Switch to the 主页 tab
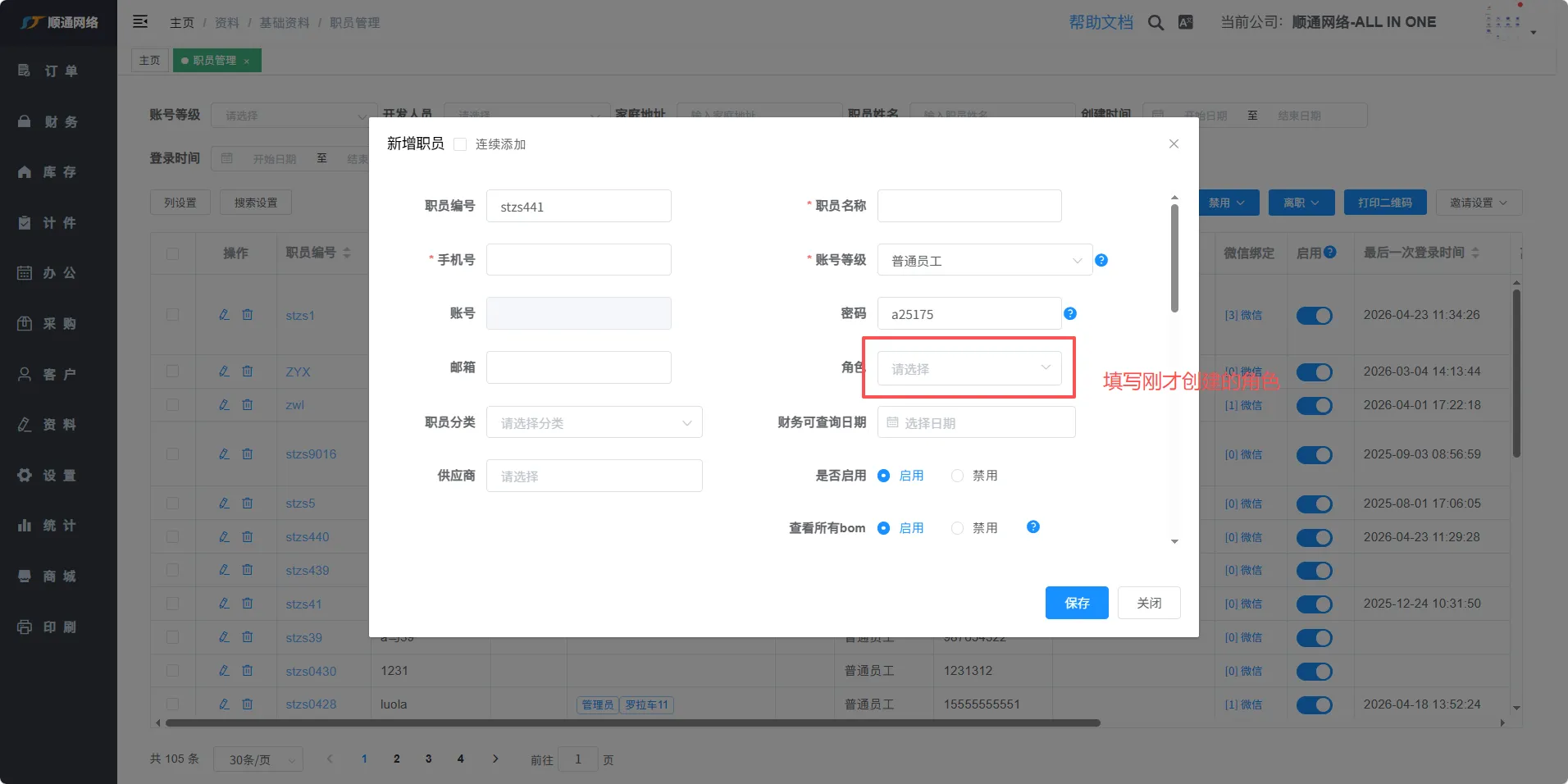The image size is (1568, 784). [149, 61]
